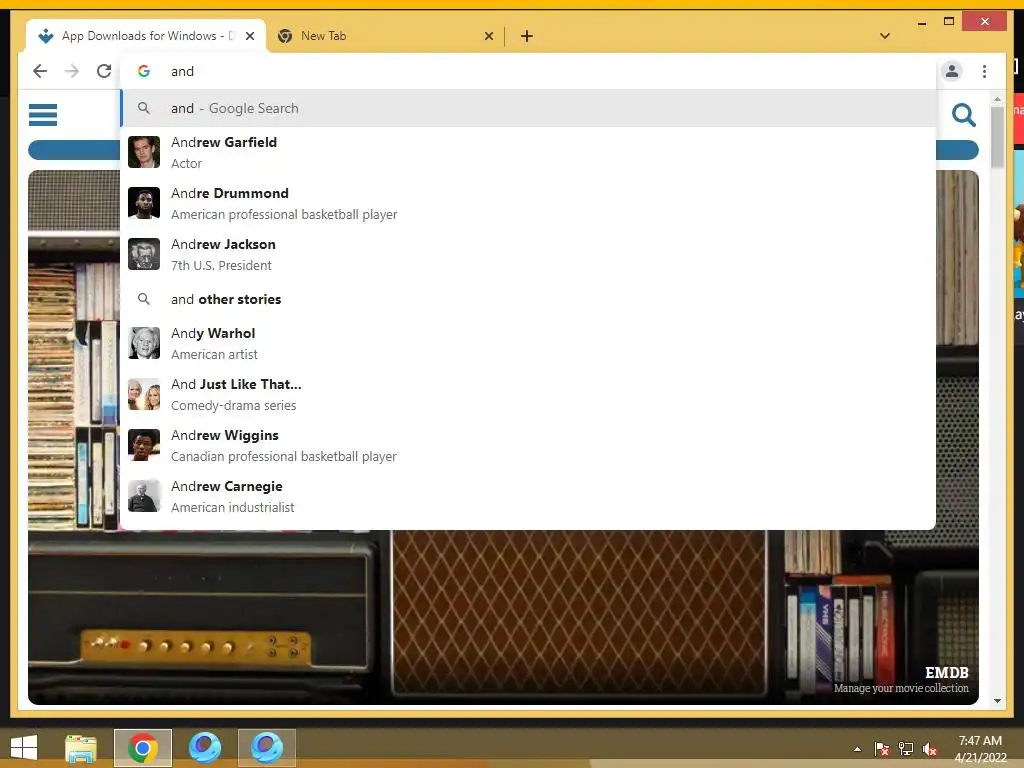Click Andrew Carnegie's photo thumbnail
The image size is (1024, 768).
tap(144, 496)
